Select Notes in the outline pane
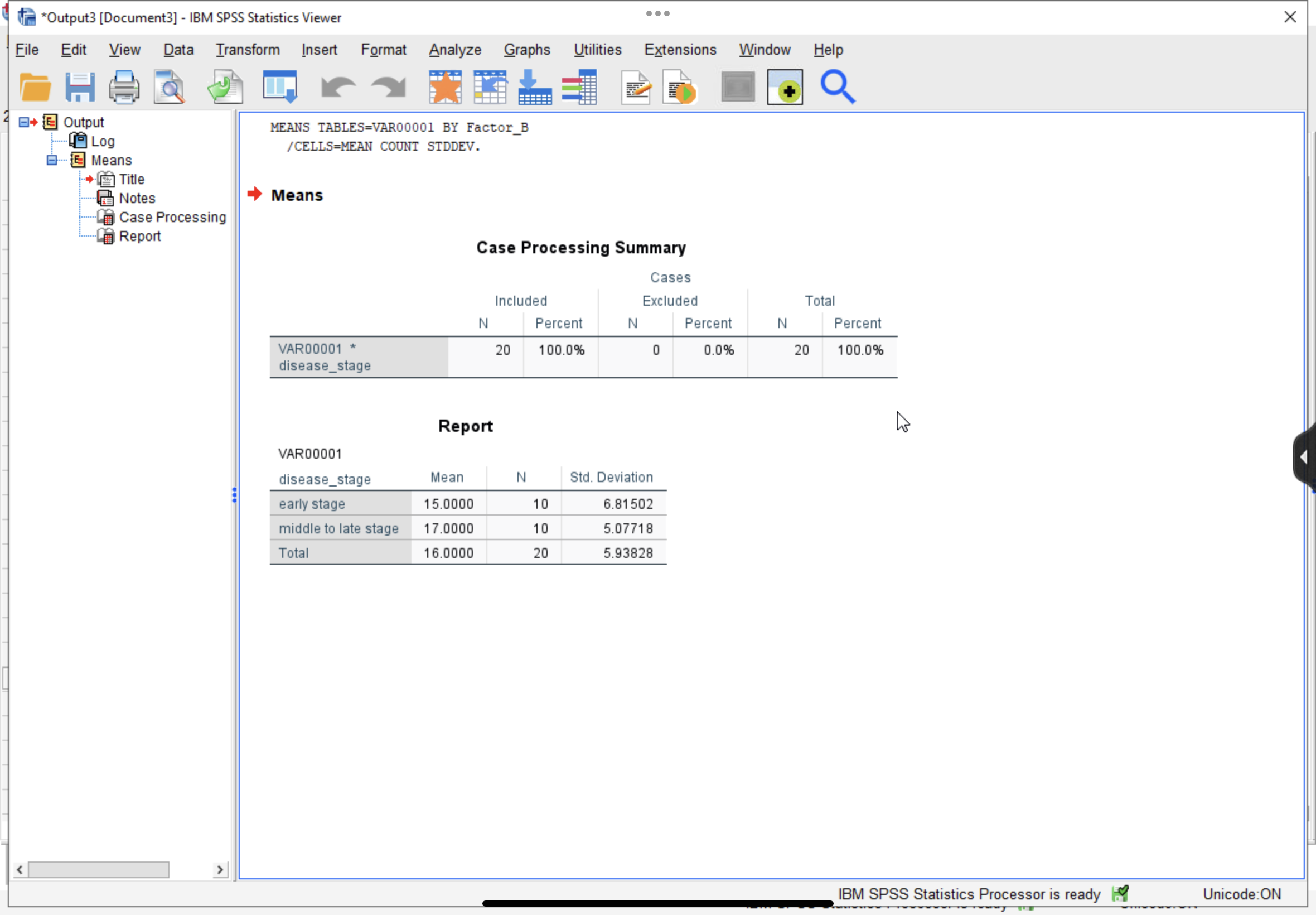The image size is (1316, 915). [x=137, y=198]
